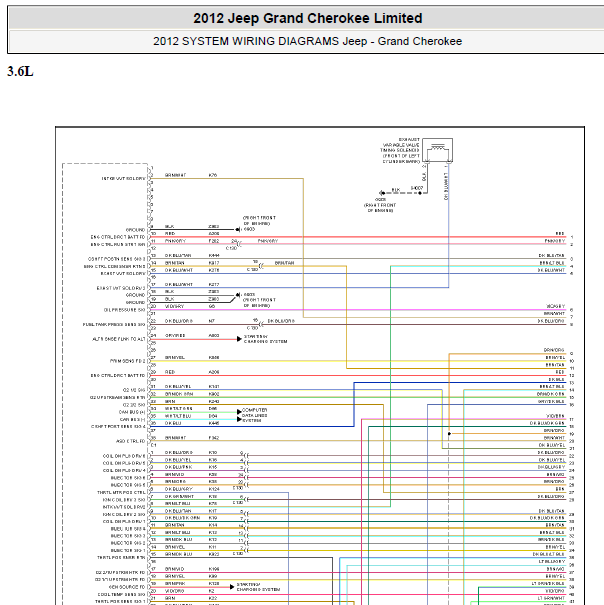Click the S4007 splice label
604x605 pixels.
pyautogui.click(x=417, y=188)
